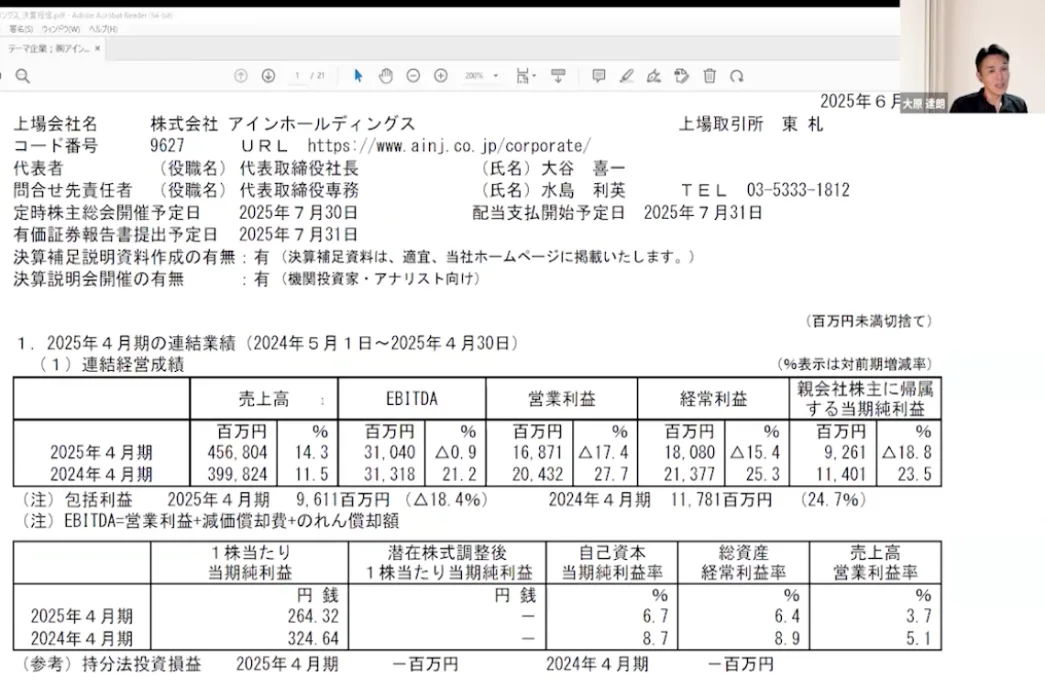This screenshot has width=1045, height=680.
Task: Click the 総資産 経常利益率 column header
Action: (x=744, y=563)
